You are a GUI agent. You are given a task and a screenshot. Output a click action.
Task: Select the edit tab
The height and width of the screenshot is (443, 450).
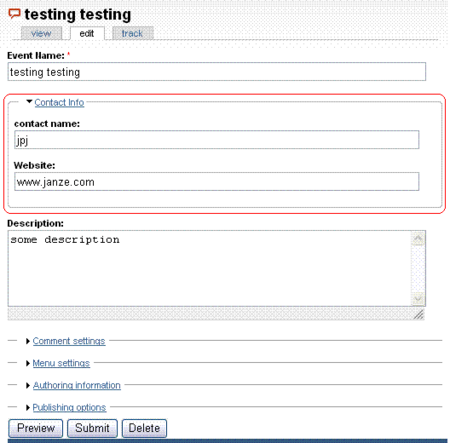[x=87, y=33]
